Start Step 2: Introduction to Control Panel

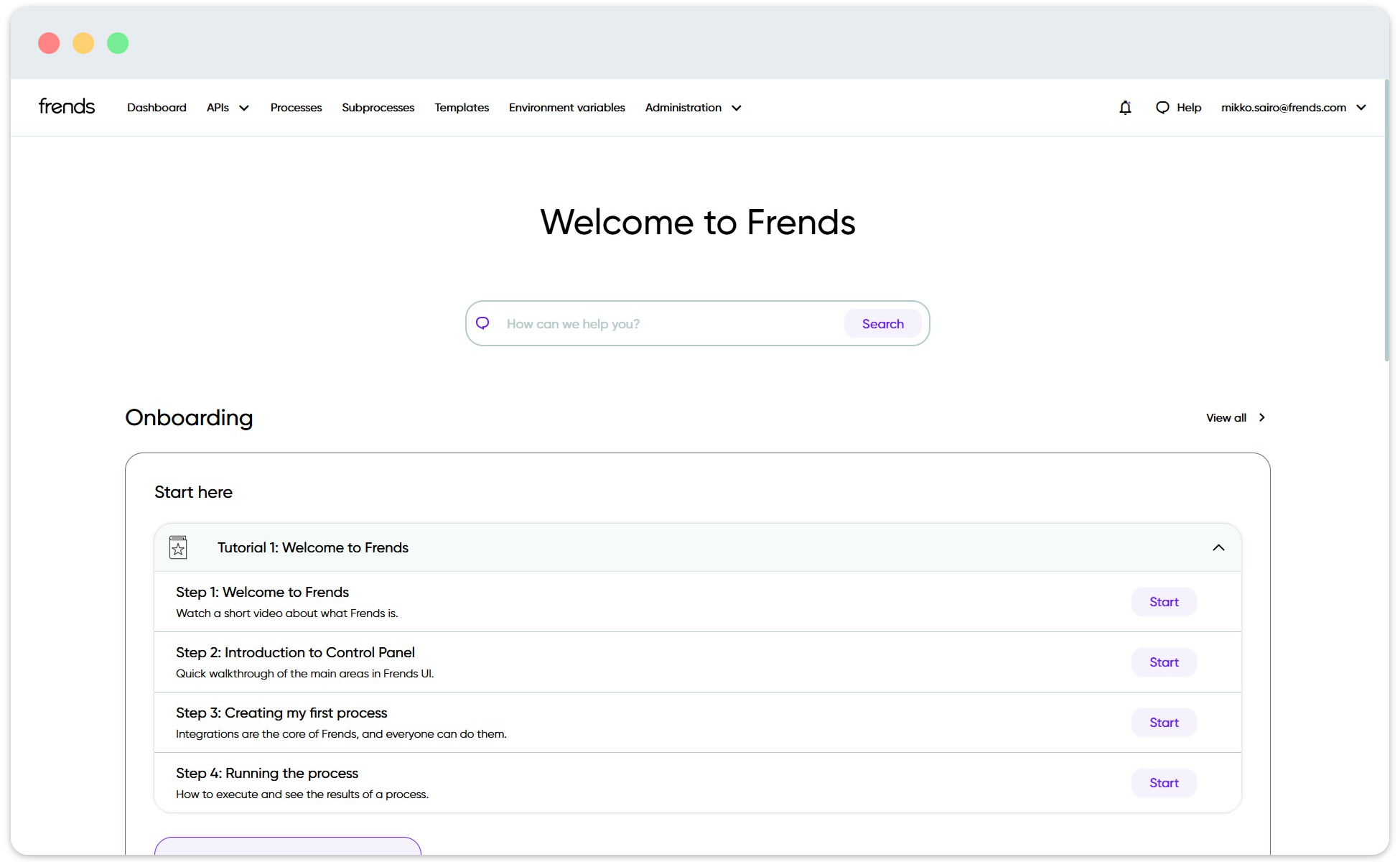pos(1163,662)
